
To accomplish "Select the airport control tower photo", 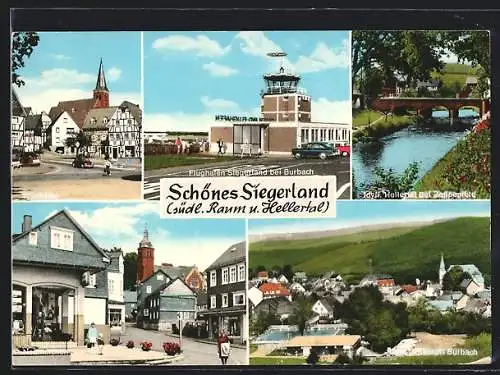I will pyautogui.click(x=247, y=115).
